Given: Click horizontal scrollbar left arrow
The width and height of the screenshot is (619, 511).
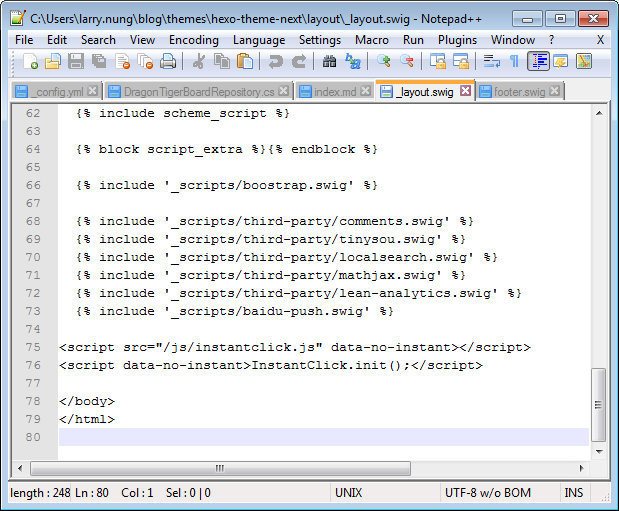Looking at the screenshot, I should tap(20, 468).
